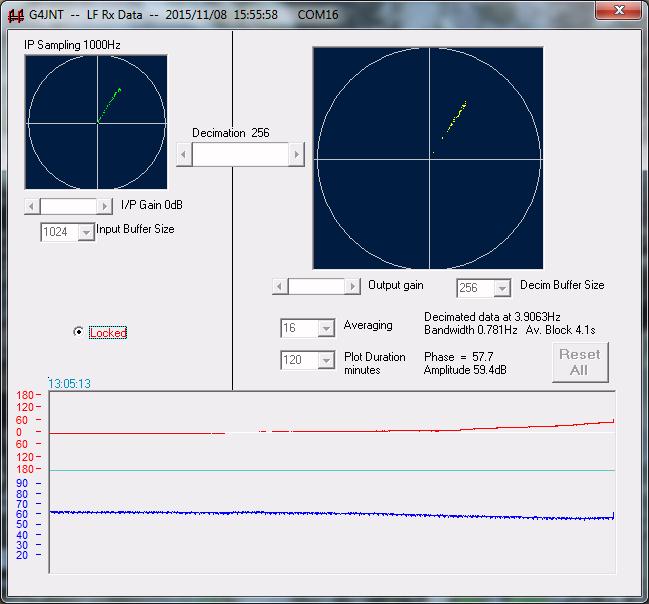Toggle the Locked radio button

click(x=78, y=332)
